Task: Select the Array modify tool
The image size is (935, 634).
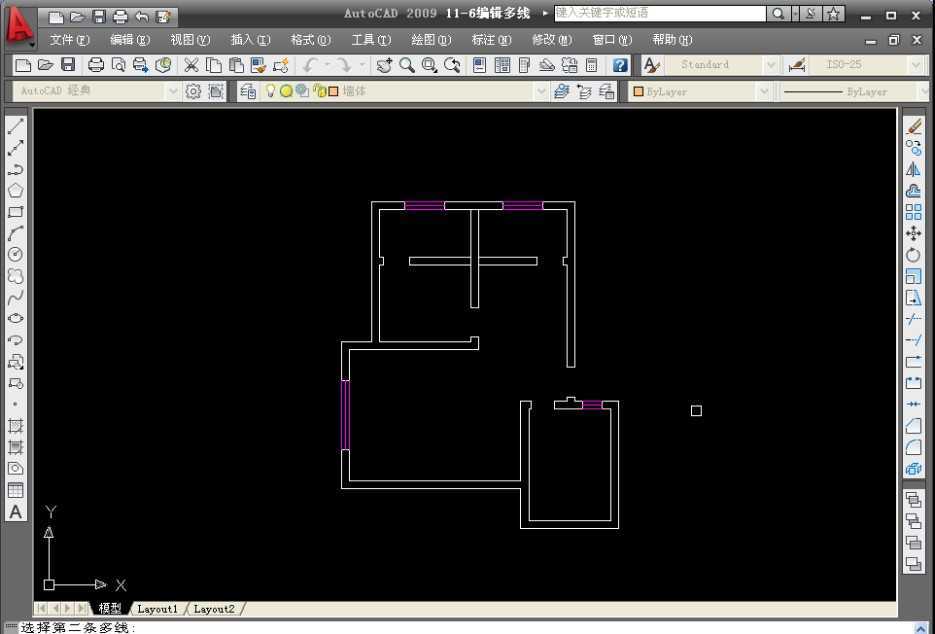Action: pos(914,212)
